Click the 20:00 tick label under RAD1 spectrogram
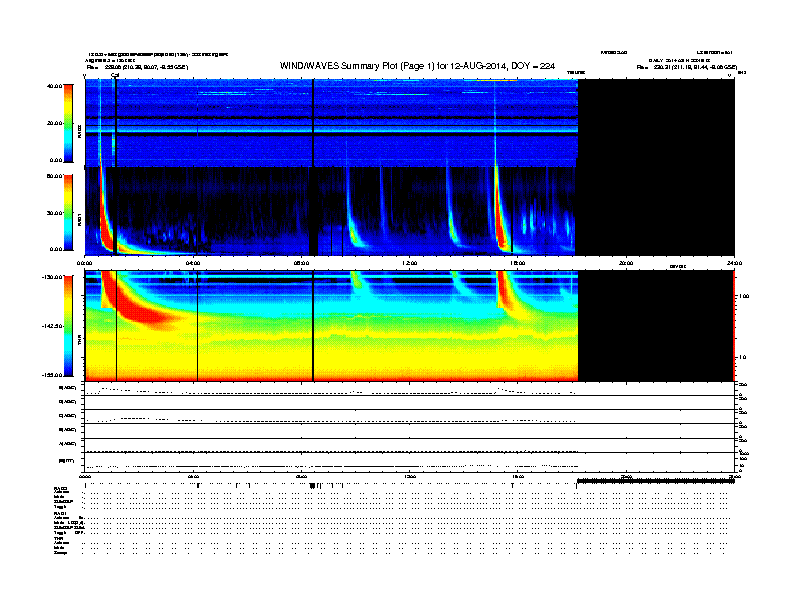 626,263
